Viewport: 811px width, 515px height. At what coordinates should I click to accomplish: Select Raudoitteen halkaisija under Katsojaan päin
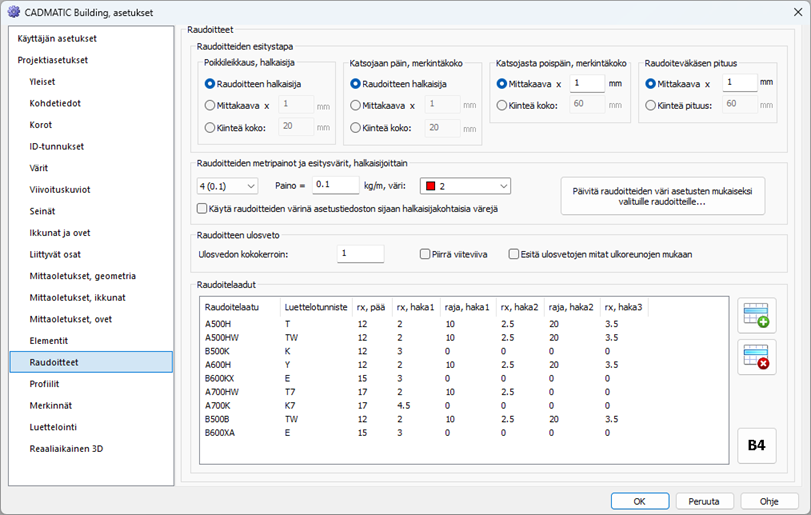tap(398, 84)
